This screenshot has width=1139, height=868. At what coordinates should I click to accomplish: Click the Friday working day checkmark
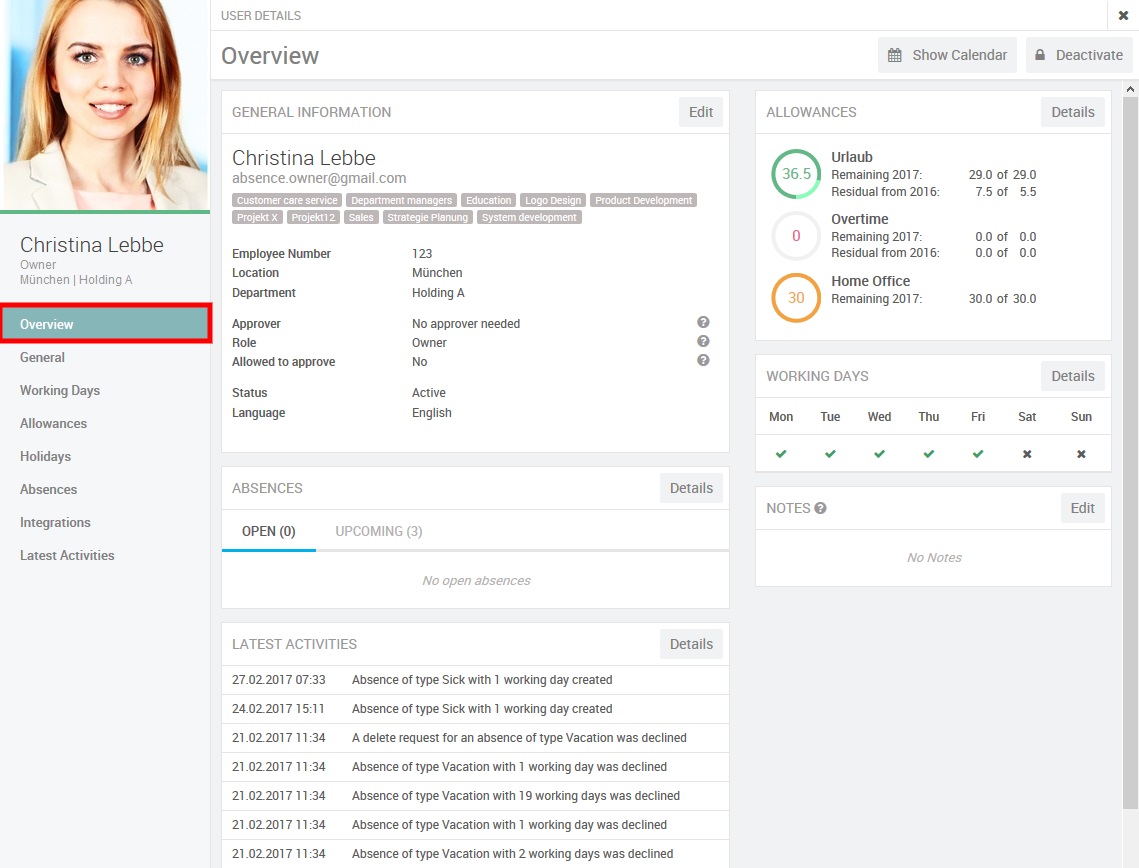tap(978, 454)
